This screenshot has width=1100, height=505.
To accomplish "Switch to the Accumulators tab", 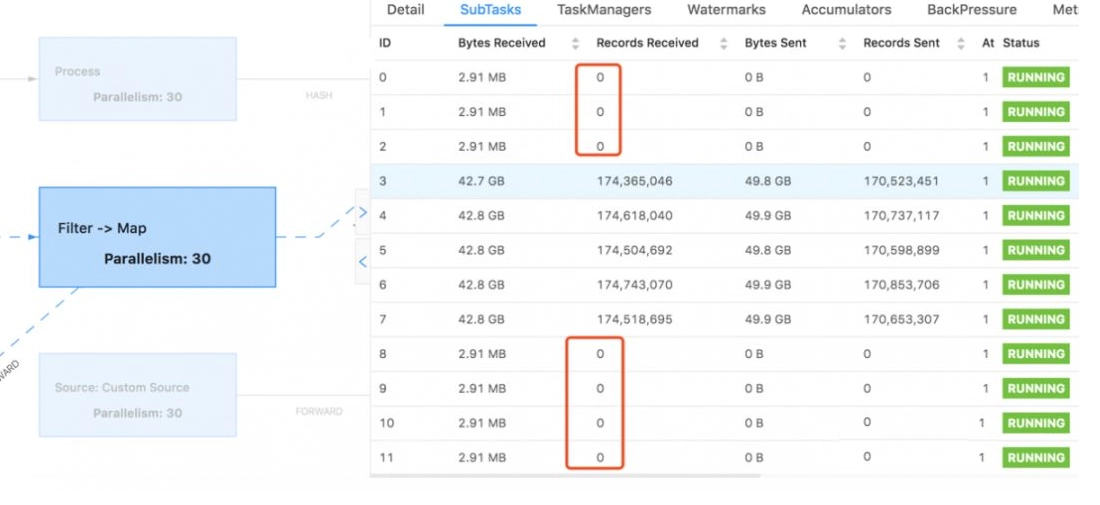I will tap(846, 10).
